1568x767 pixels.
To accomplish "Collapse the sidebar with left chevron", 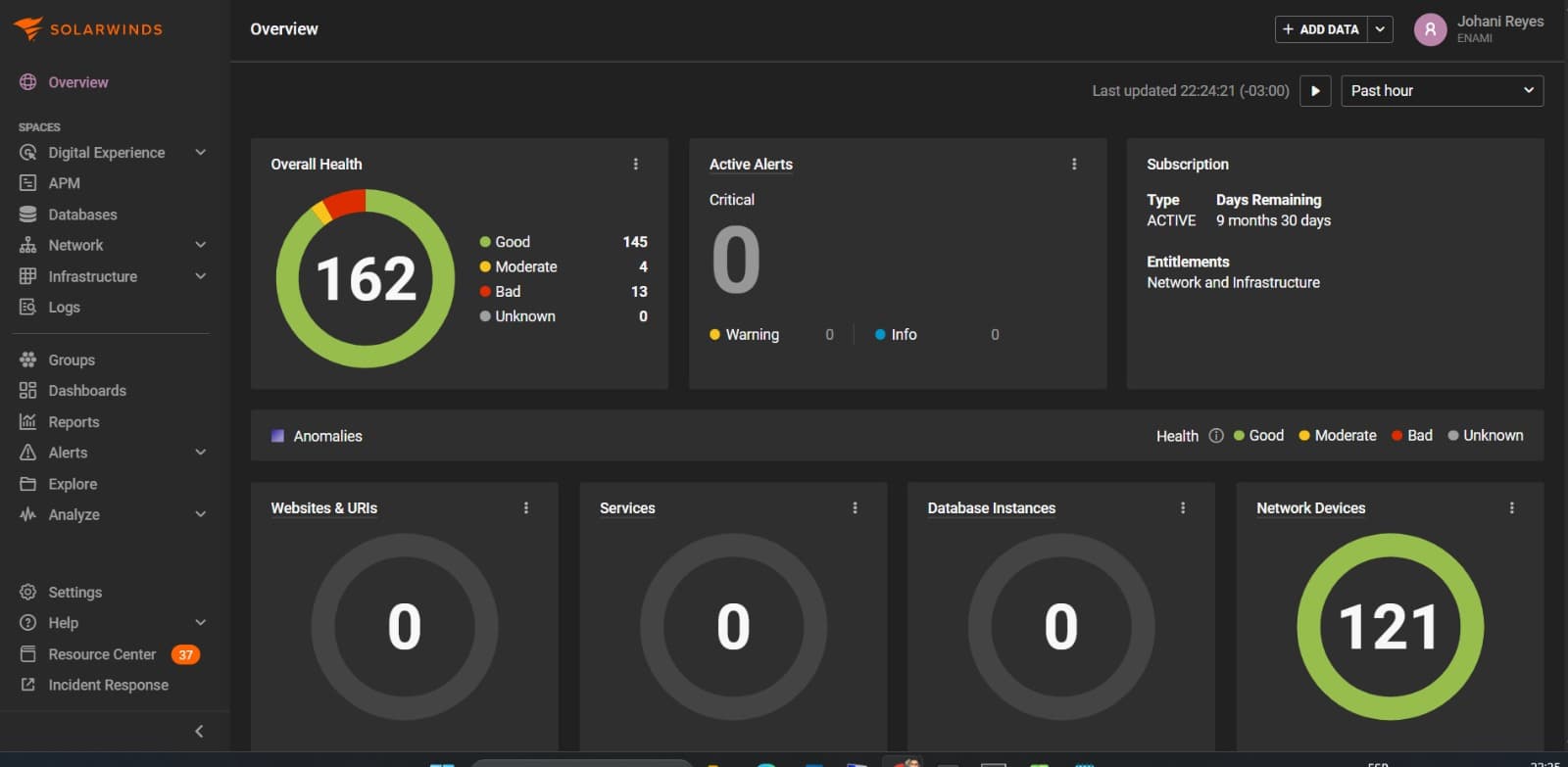I will click(x=199, y=731).
